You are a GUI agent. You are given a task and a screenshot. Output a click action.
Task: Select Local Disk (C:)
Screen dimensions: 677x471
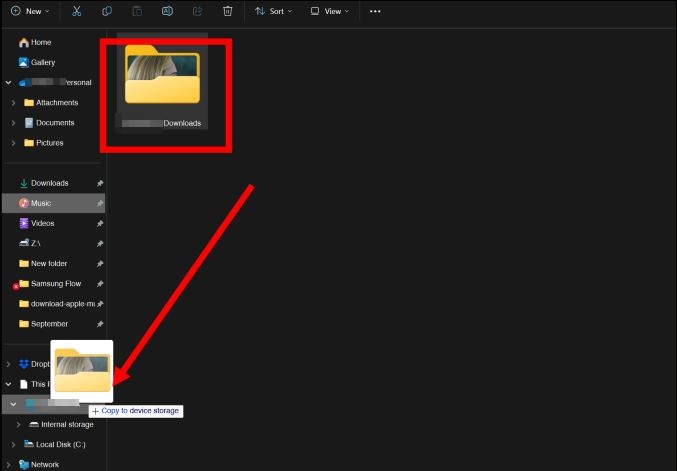pyautogui.click(x=55, y=444)
